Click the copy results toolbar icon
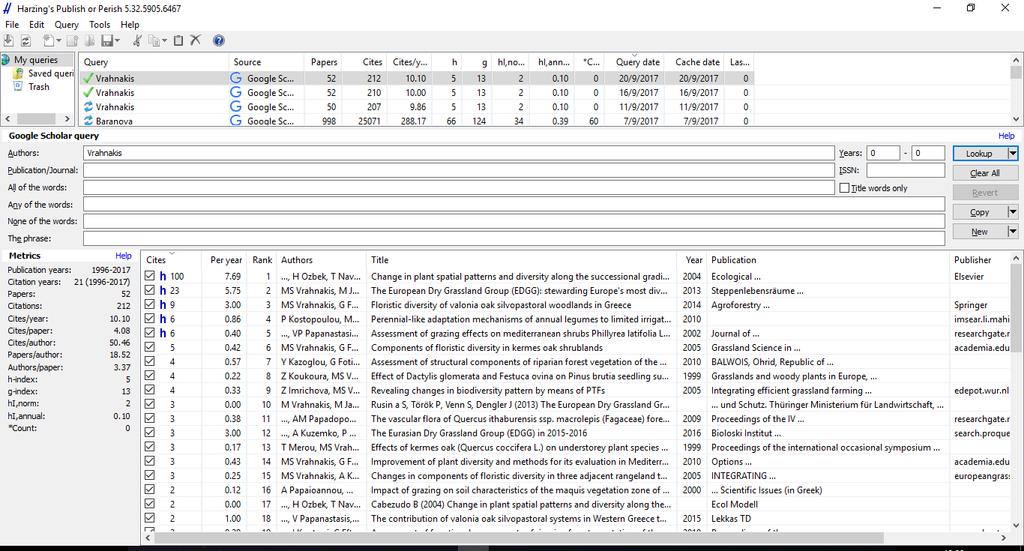Screen dimensions: 1024x551 [x=153, y=40]
